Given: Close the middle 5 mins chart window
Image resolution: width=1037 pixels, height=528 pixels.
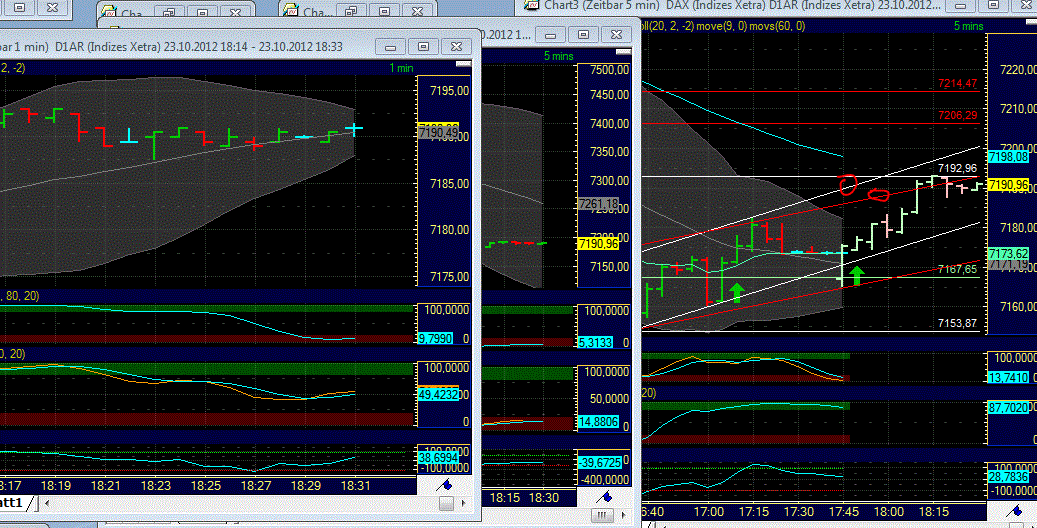Looking at the screenshot, I should tap(616, 34).
